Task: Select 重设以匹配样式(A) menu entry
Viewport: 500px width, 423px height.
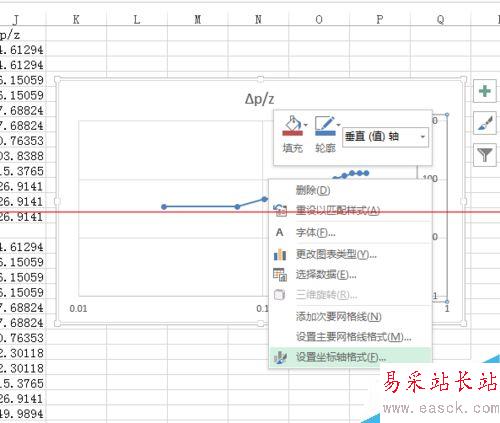Action: click(350, 211)
